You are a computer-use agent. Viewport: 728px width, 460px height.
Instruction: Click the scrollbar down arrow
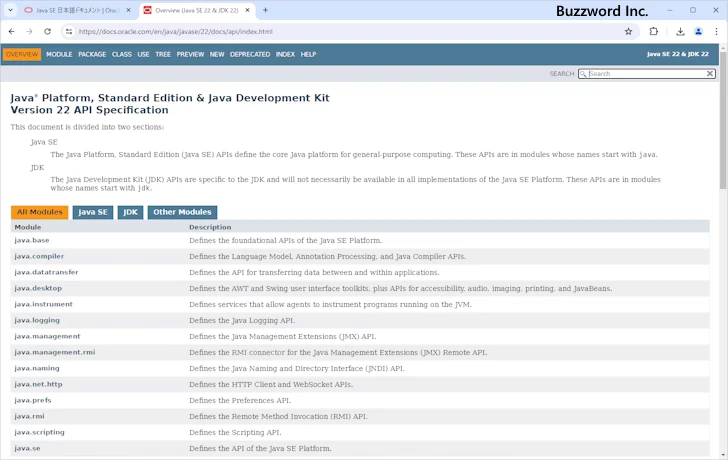[x=723, y=455]
